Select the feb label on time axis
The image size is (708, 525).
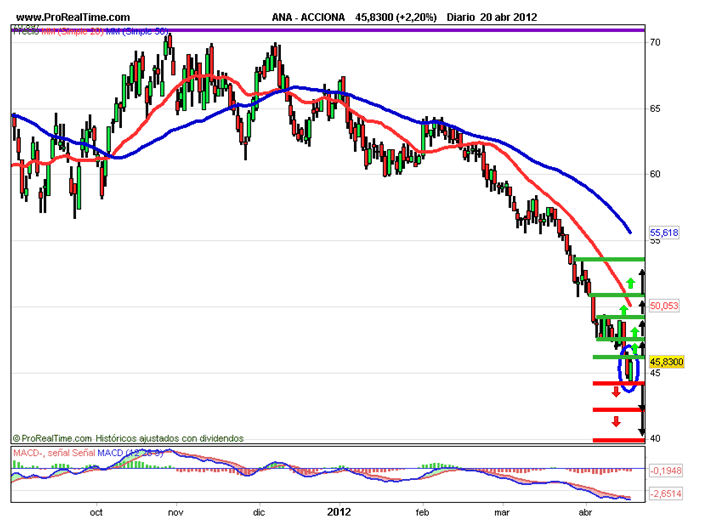click(422, 512)
